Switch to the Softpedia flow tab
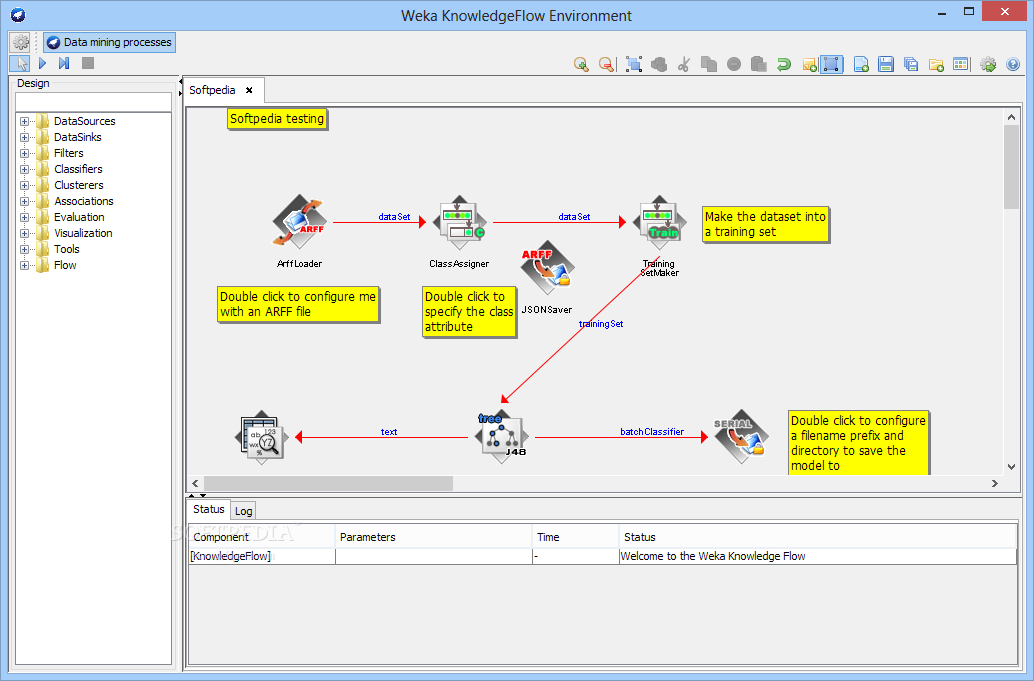 212,90
